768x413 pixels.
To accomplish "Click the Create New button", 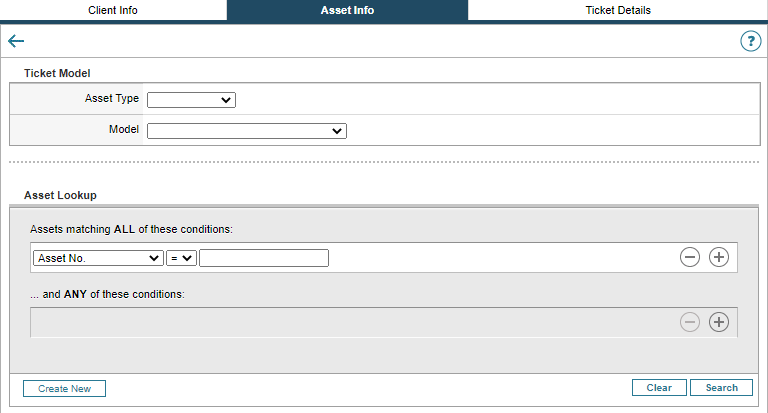I will click(64, 388).
